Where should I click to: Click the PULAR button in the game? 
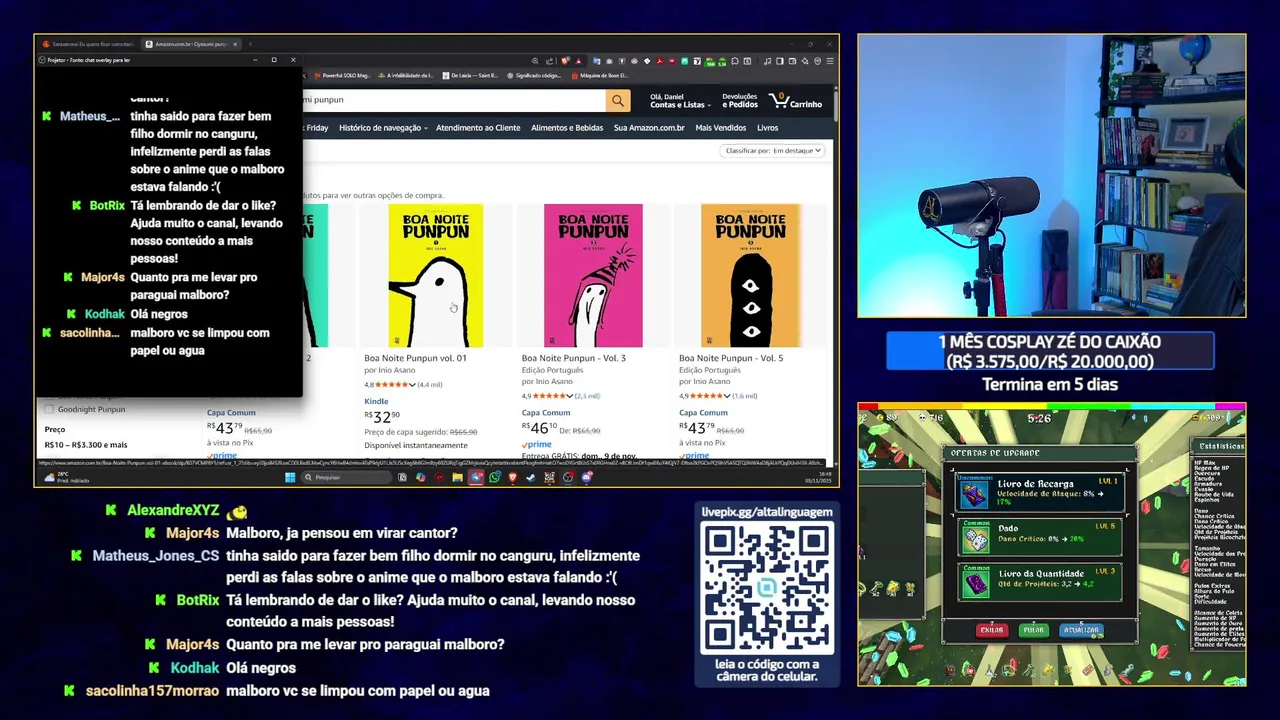click(x=1033, y=630)
